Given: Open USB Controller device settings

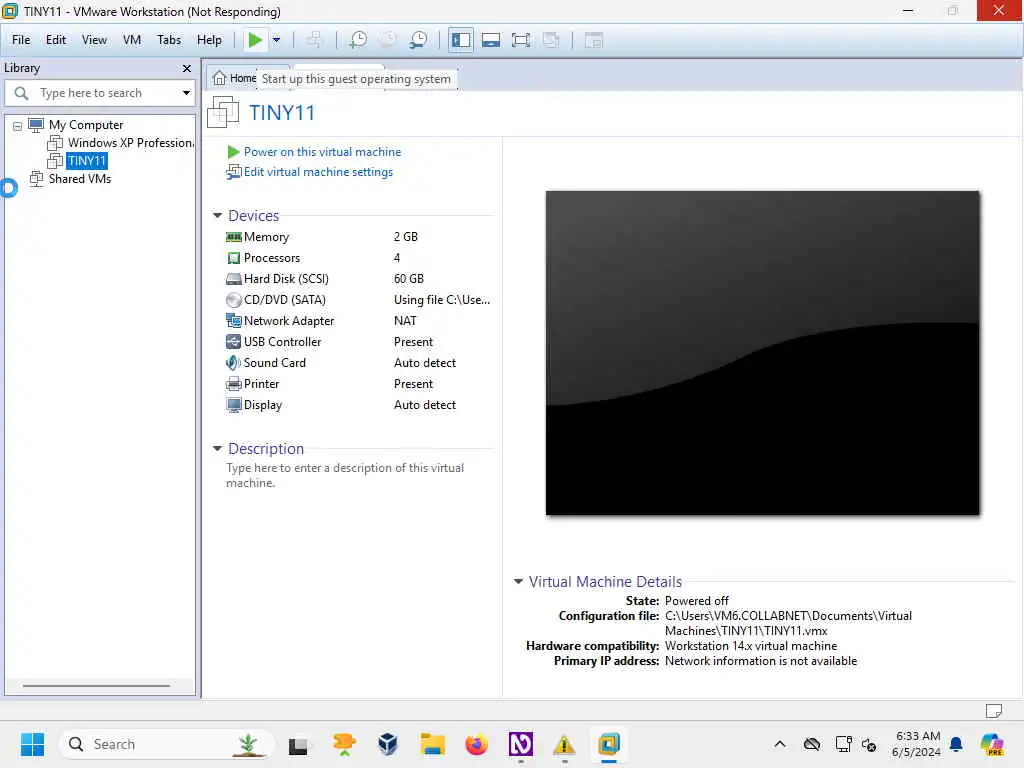Looking at the screenshot, I should point(282,342).
